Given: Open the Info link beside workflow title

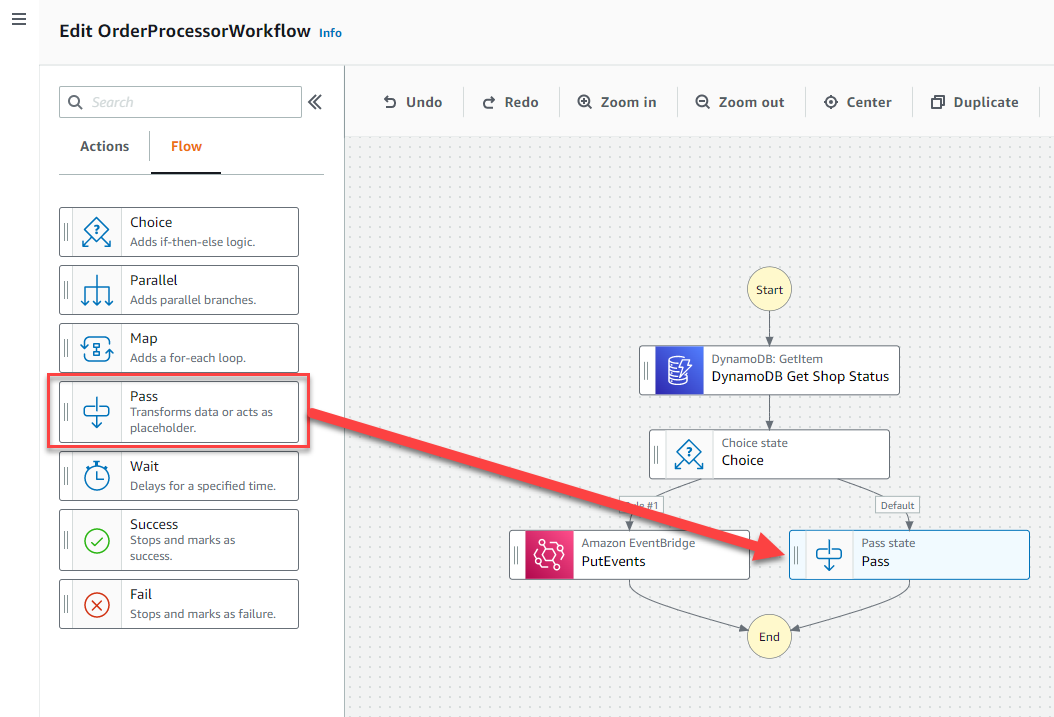Looking at the screenshot, I should [330, 33].
